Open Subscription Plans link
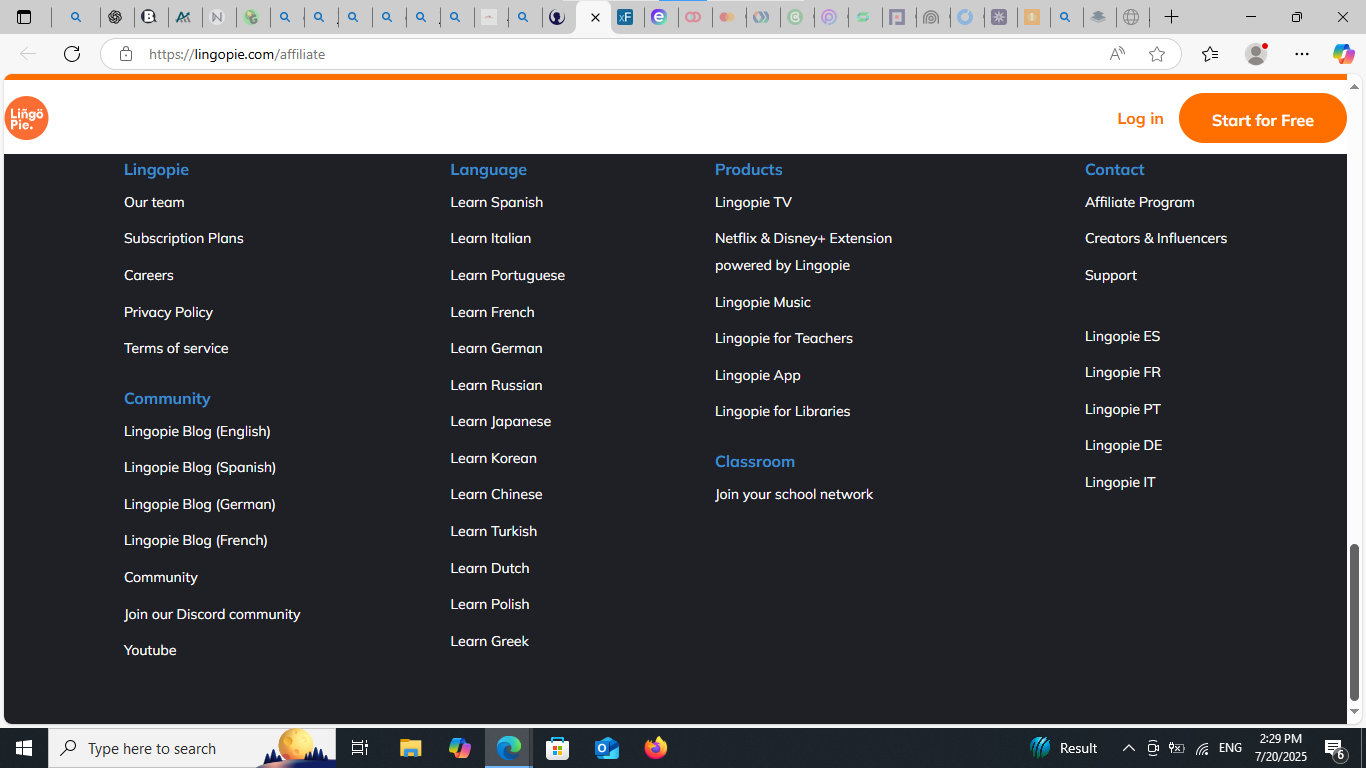 (x=184, y=238)
